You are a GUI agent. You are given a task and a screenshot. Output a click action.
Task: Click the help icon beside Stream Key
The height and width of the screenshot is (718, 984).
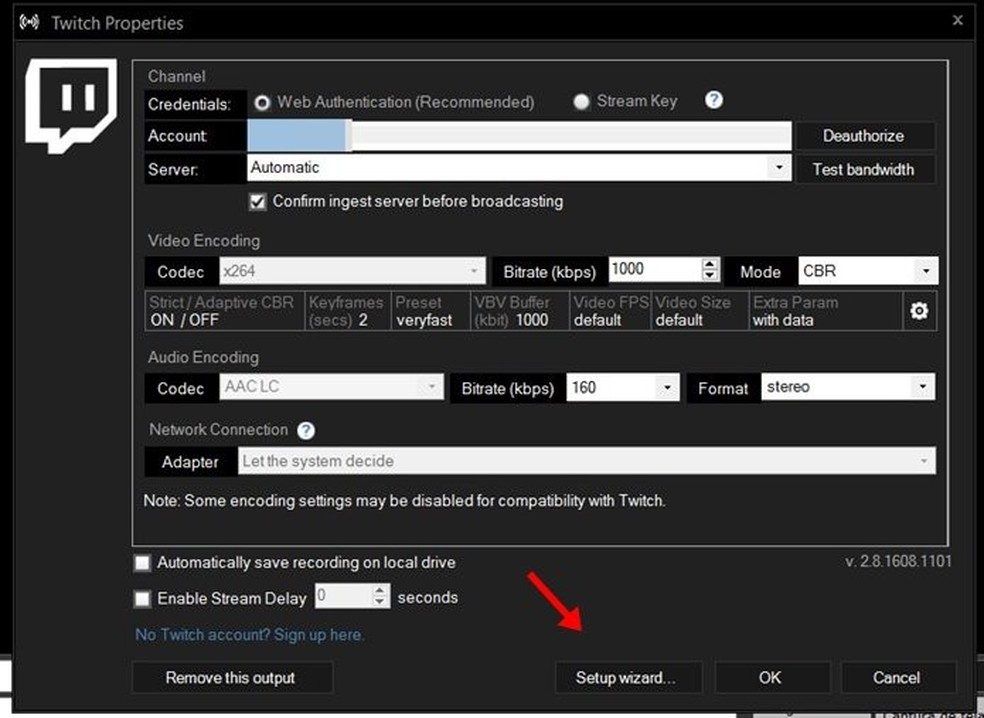[x=713, y=100]
